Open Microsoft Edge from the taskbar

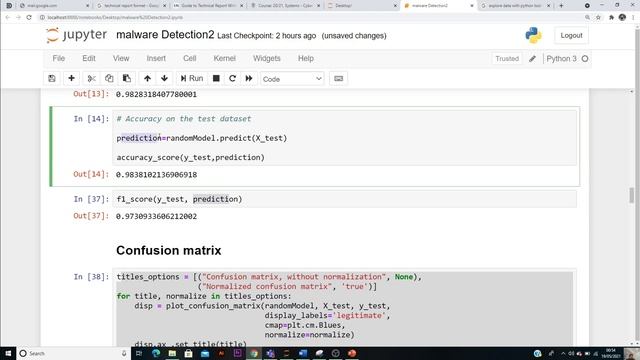click(x=156, y=353)
